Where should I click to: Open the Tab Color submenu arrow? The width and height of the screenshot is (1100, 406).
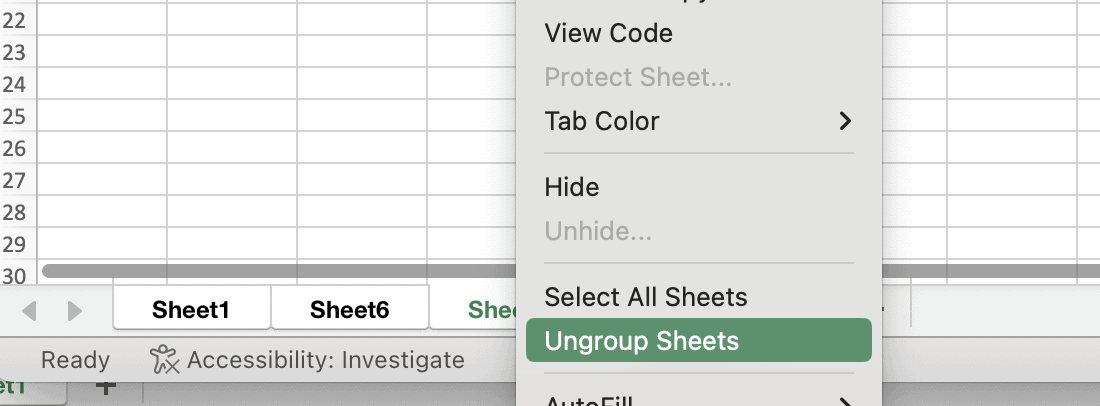(845, 121)
